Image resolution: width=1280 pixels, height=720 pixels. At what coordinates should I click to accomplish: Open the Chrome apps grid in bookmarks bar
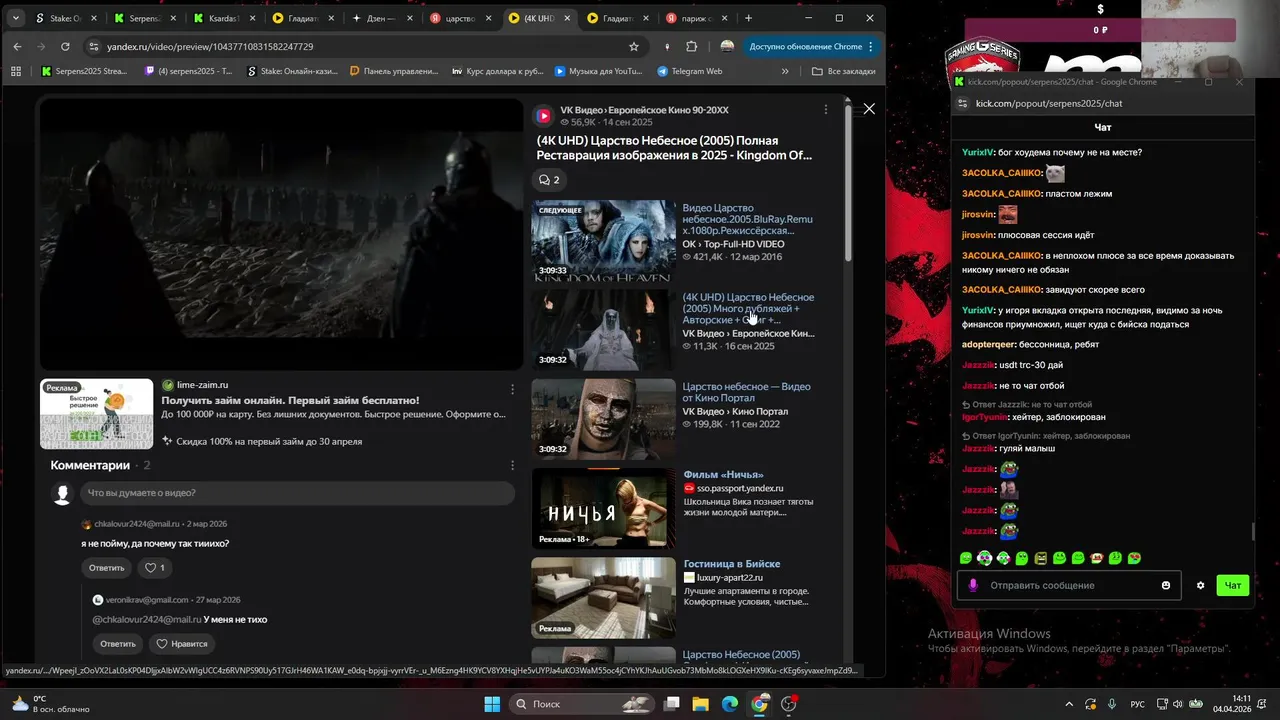point(15,71)
